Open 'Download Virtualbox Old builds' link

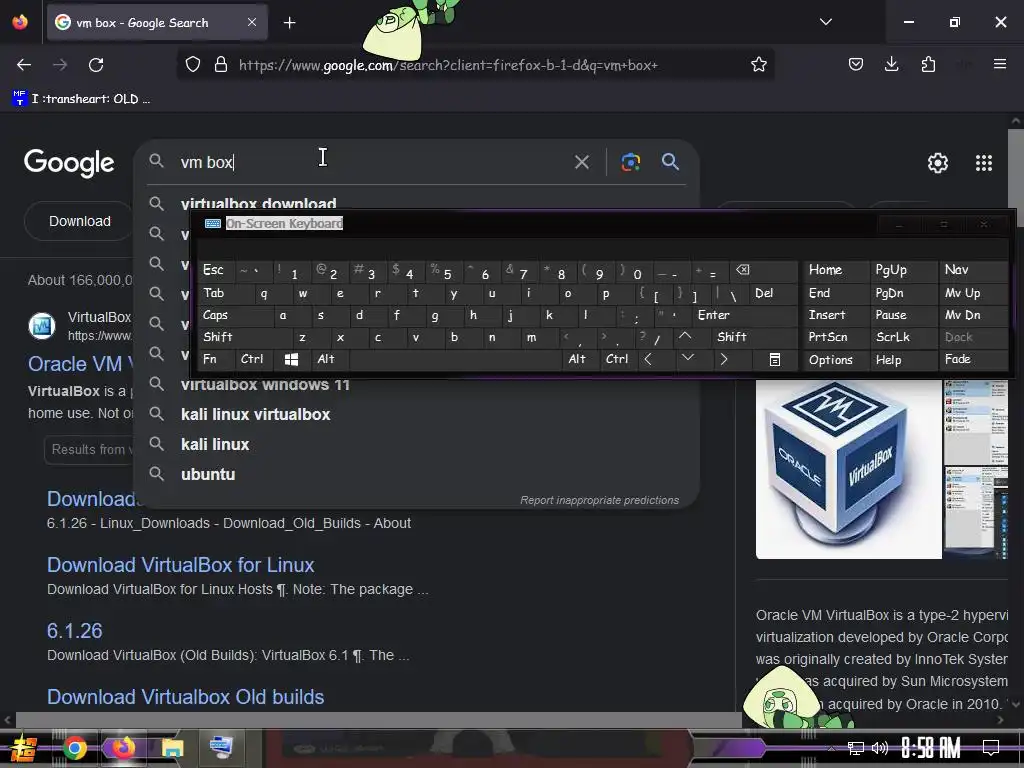click(x=185, y=697)
